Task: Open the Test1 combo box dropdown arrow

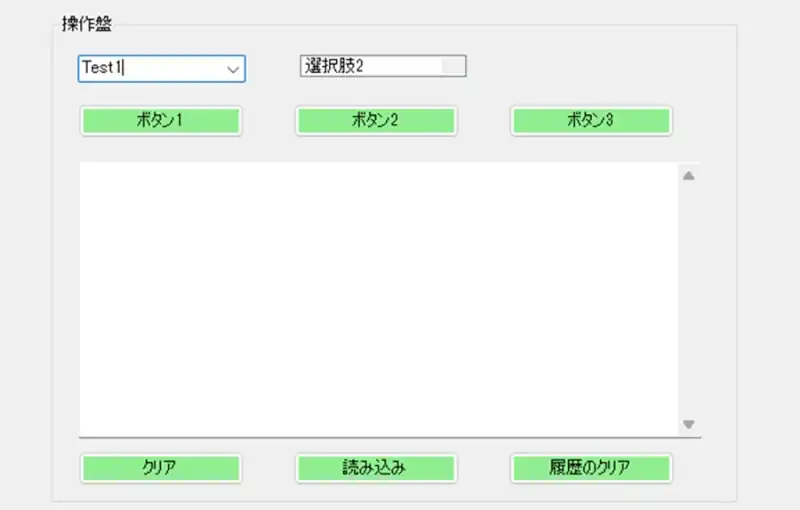Action: click(233, 69)
